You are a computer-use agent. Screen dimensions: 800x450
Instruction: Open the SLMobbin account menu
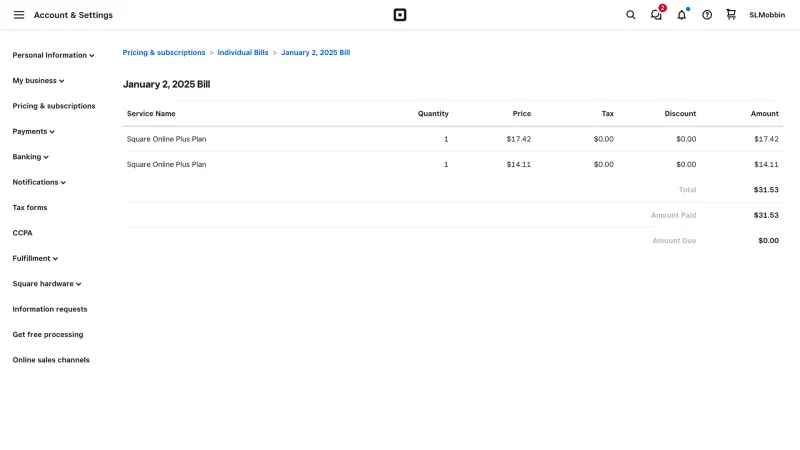point(767,15)
